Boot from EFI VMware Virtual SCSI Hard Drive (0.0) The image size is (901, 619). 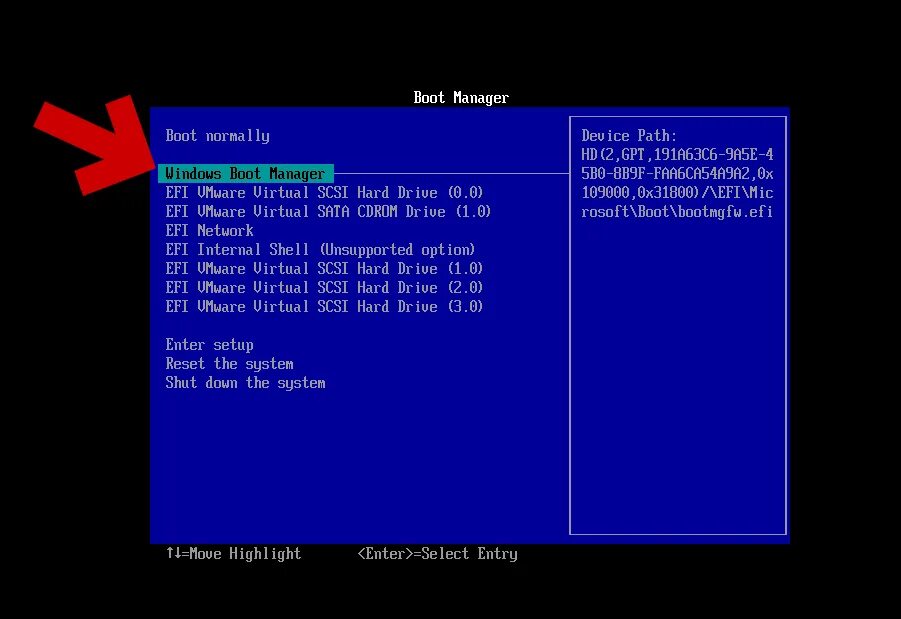pyautogui.click(x=324, y=192)
